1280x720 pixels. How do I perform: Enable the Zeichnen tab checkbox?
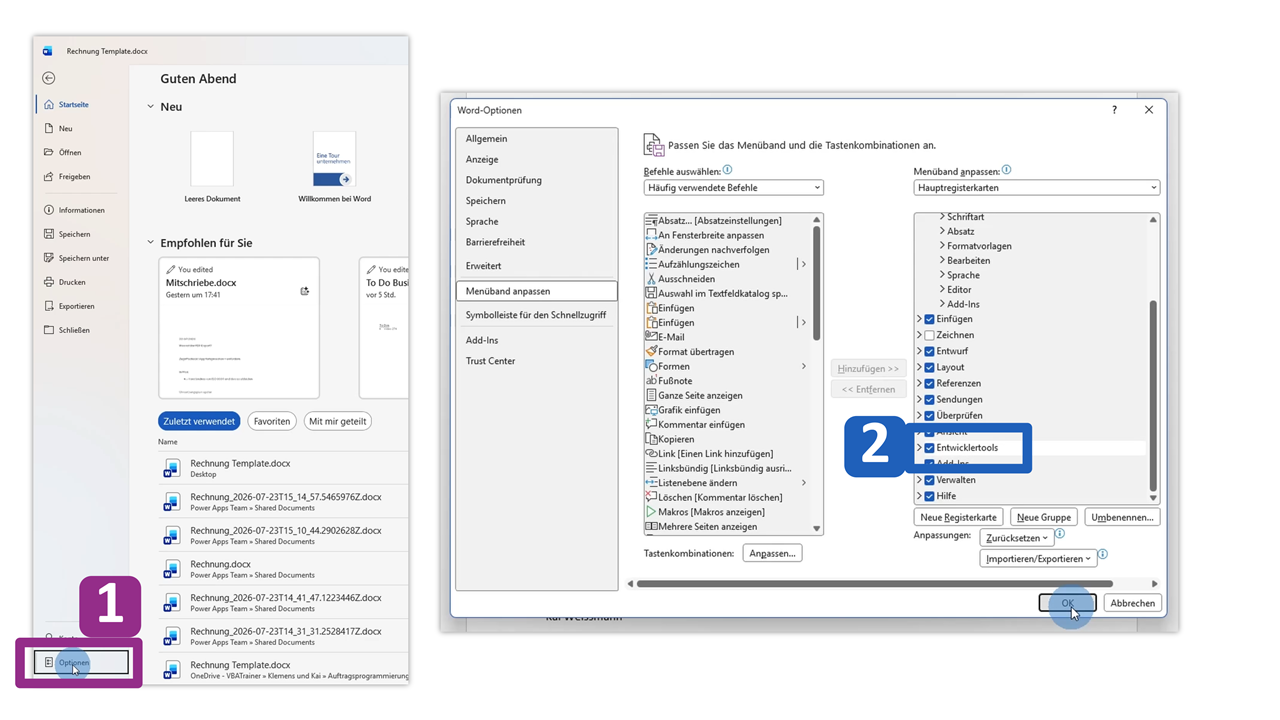tap(929, 335)
